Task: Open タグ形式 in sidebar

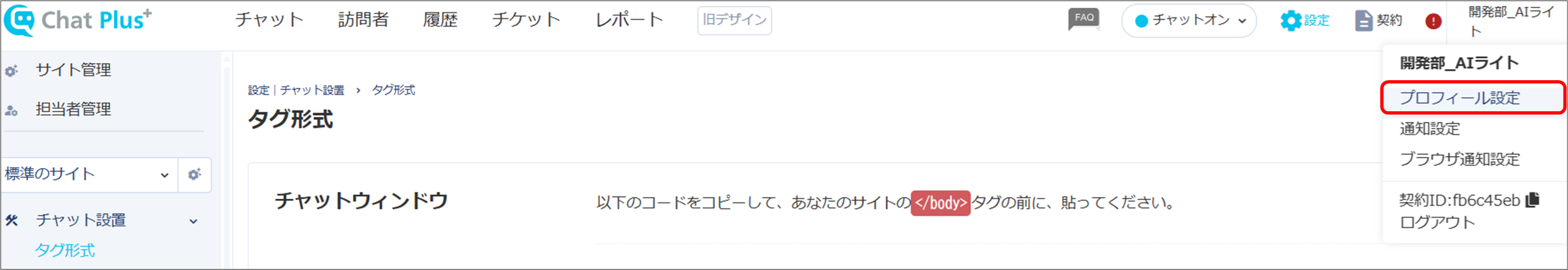Action: [64, 250]
